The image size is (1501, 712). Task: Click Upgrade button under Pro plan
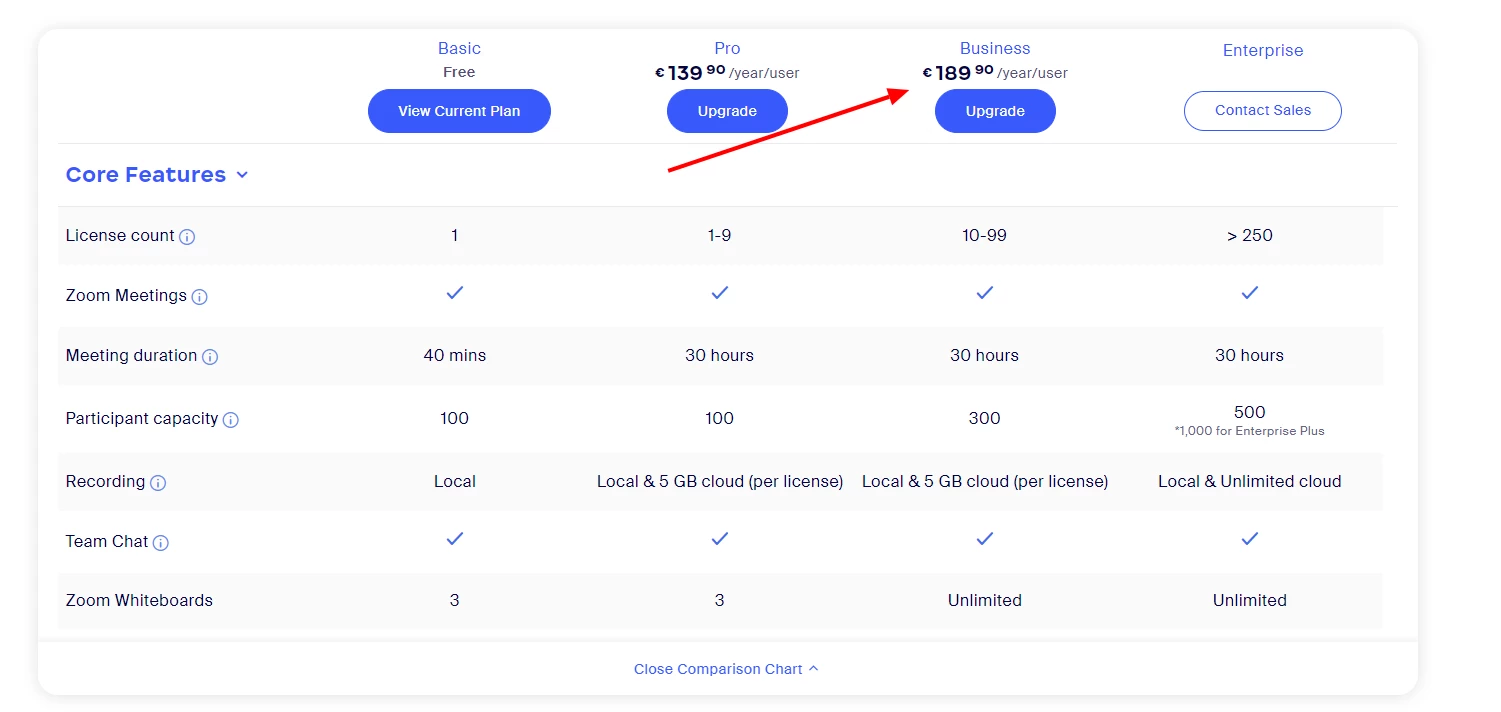[727, 111]
